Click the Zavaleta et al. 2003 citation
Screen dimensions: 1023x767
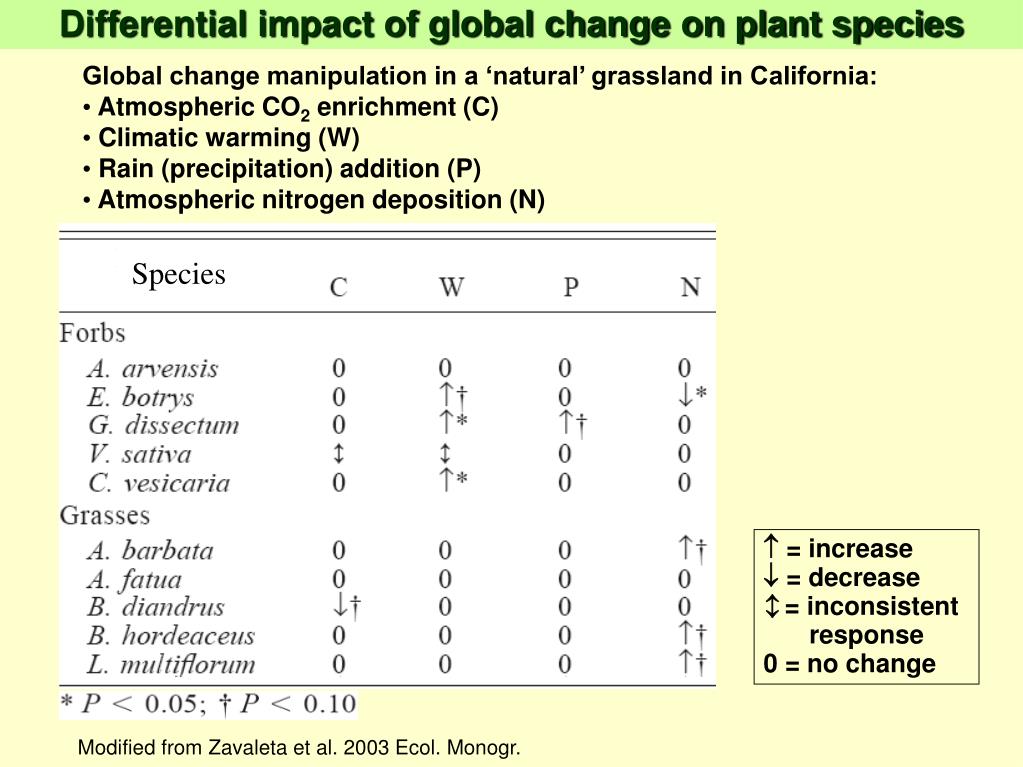(x=299, y=747)
